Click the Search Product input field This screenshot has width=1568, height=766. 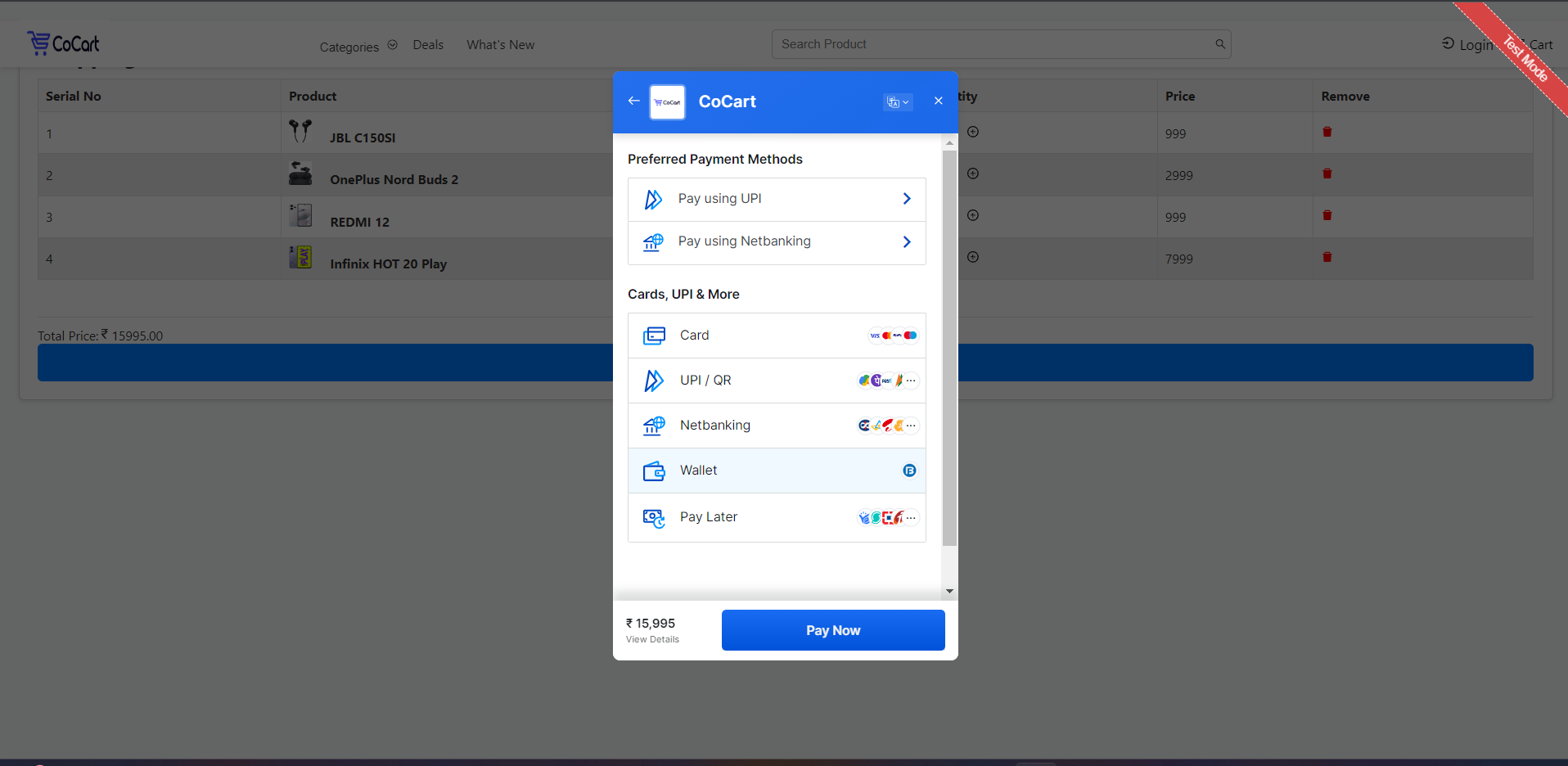point(1002,44)
